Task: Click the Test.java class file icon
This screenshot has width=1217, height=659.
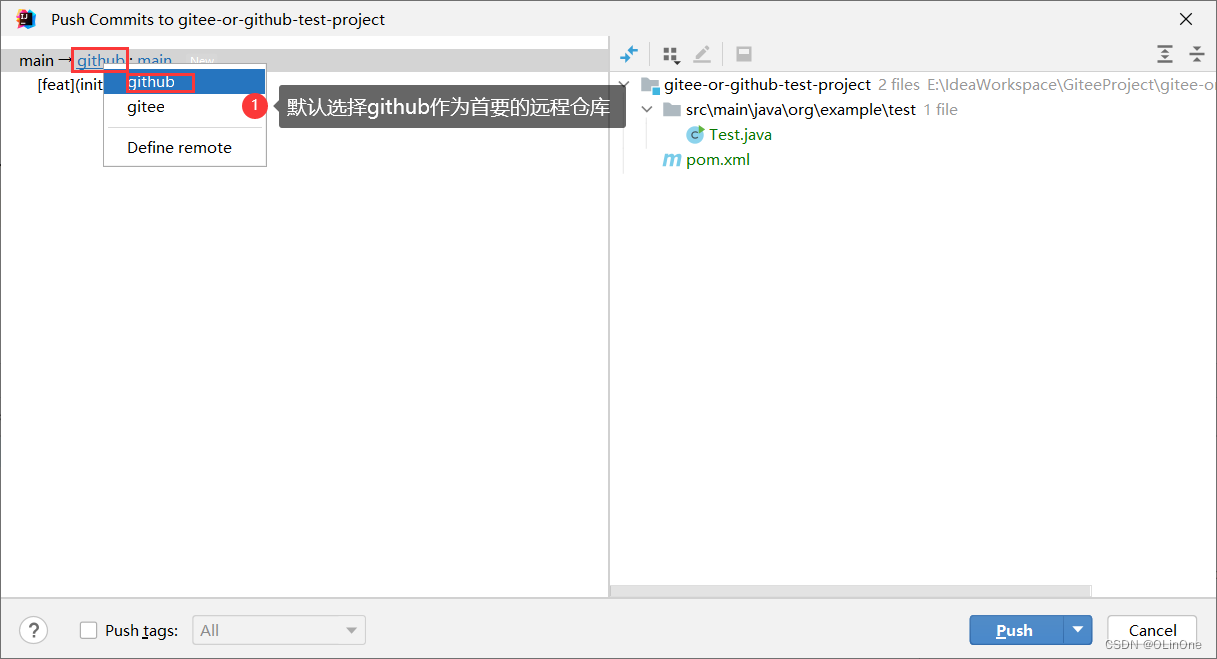Action: 695,135
